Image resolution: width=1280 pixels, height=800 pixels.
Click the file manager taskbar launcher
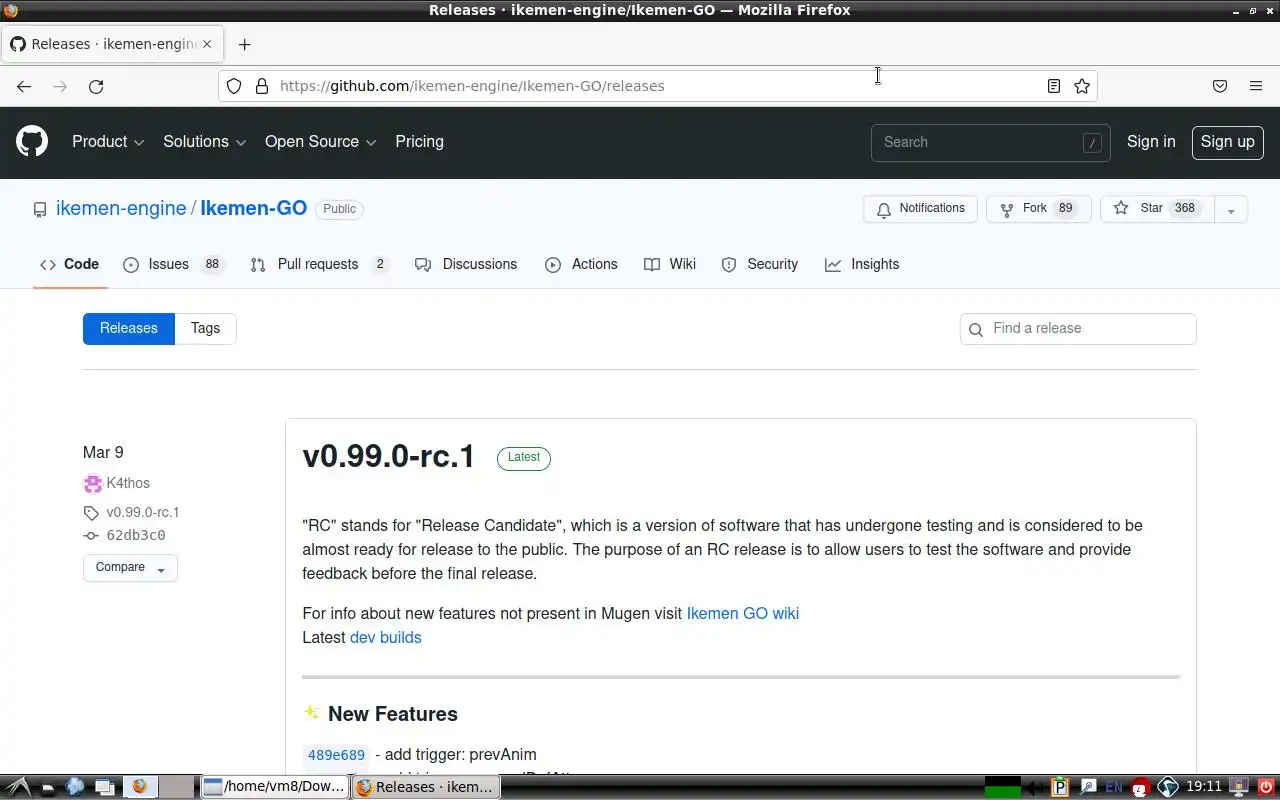(47, 787)
